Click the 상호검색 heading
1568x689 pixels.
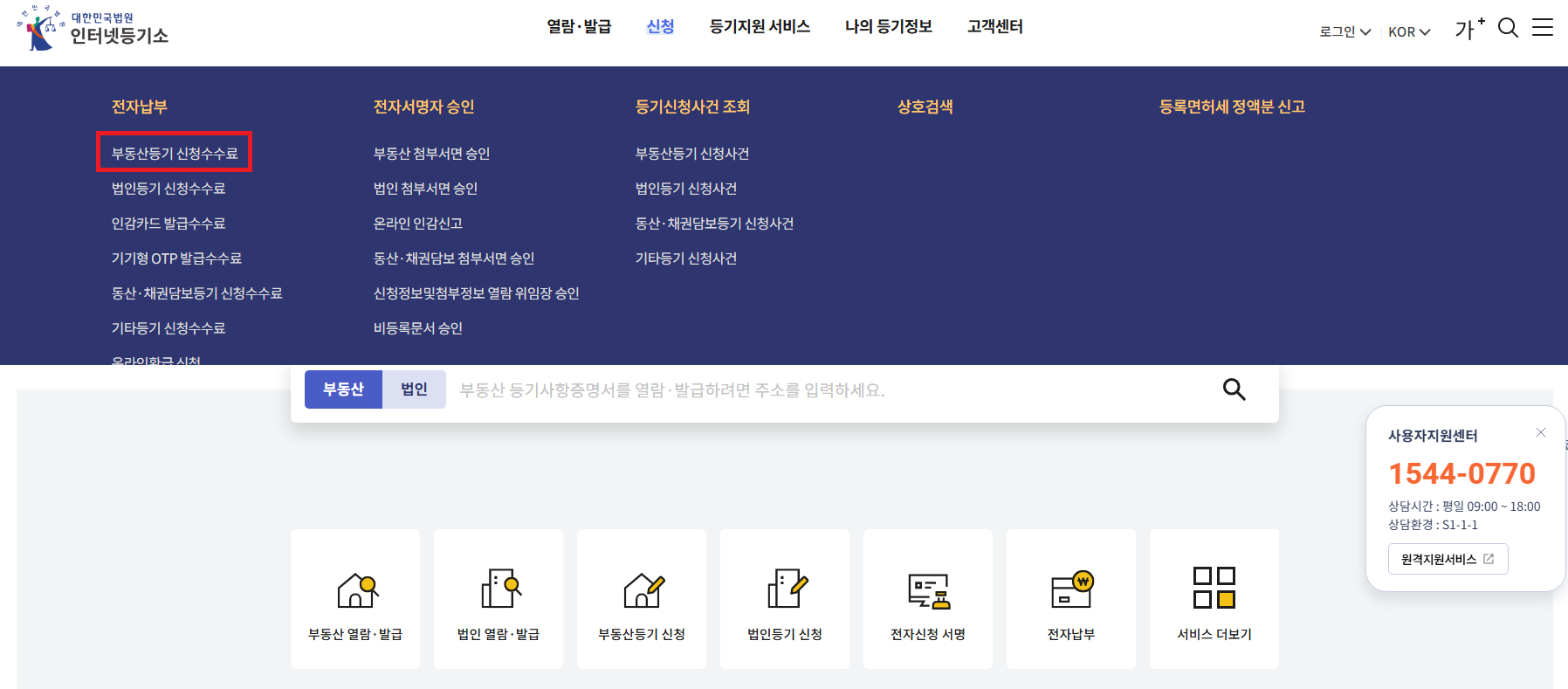[x=925, y=107]
